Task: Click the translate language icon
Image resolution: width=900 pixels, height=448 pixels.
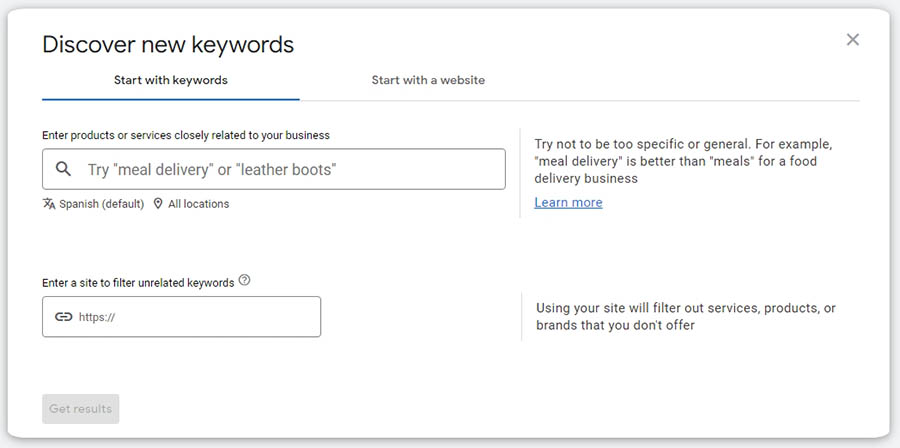Action: (49, 204)
